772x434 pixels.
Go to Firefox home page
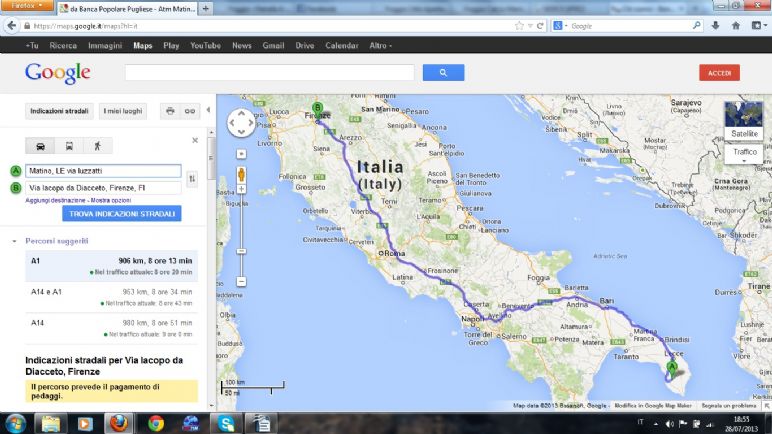(736, 26)
